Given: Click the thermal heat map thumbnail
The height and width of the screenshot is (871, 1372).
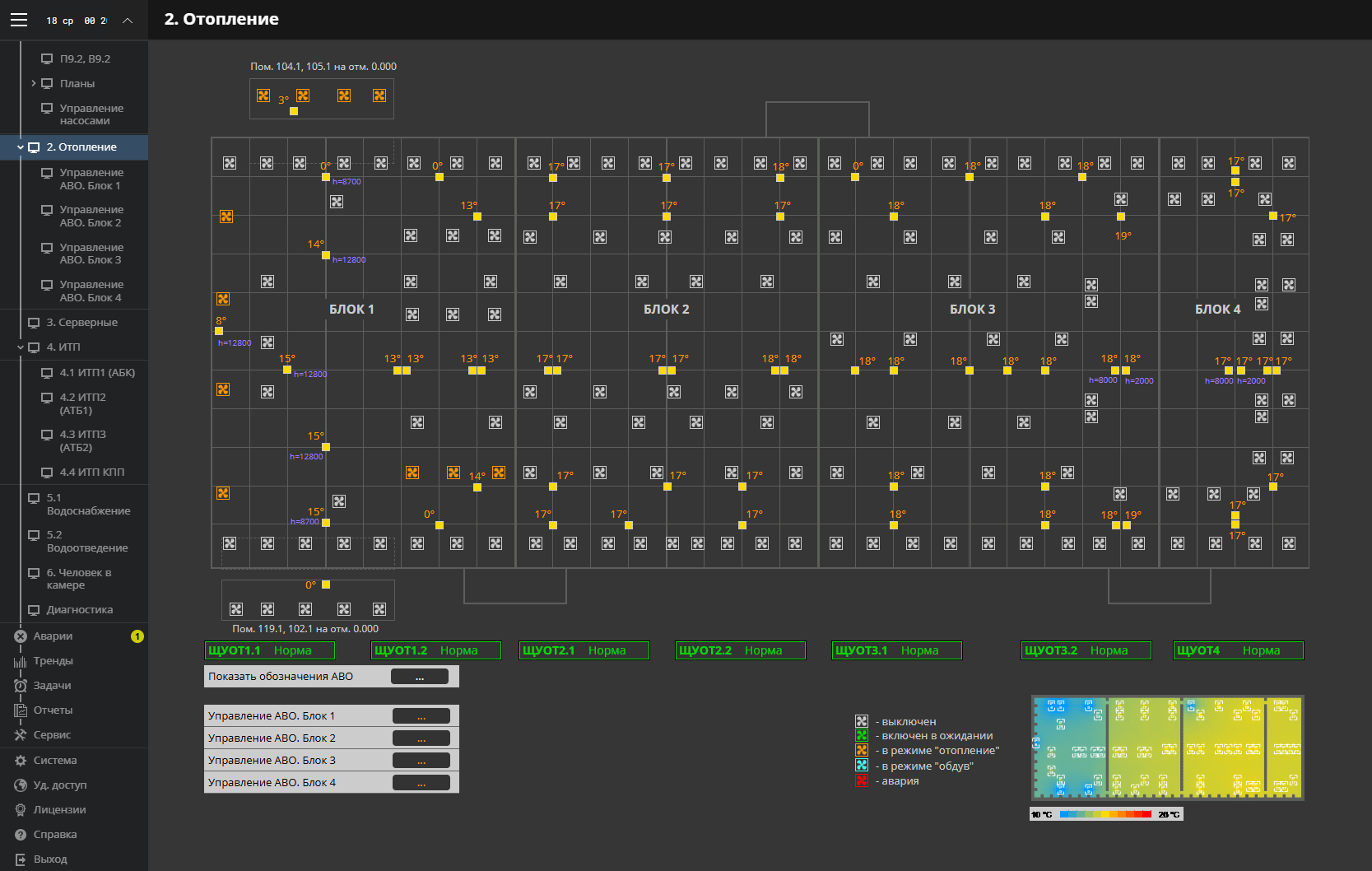Looking at the screenshot, I should (1168, 747).
